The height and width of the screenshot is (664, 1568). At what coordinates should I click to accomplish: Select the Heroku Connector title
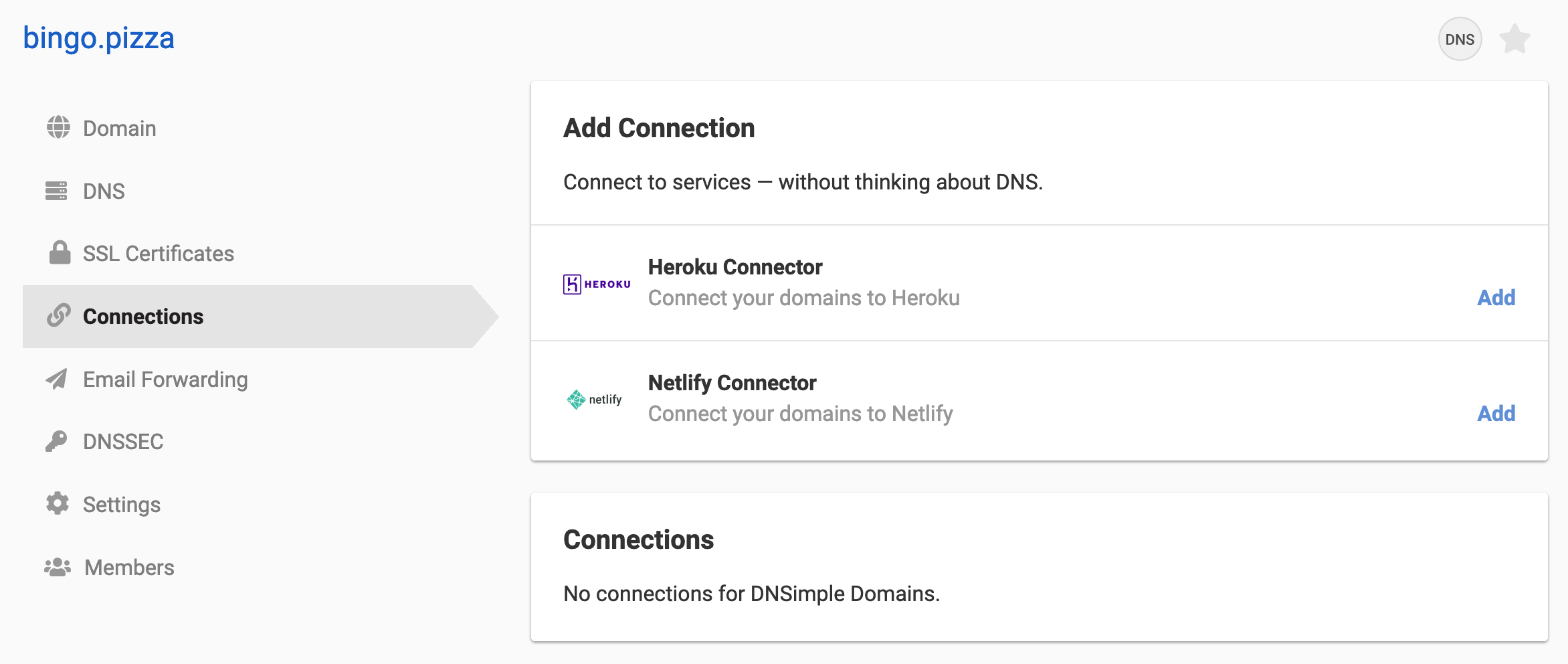[735, 267]
